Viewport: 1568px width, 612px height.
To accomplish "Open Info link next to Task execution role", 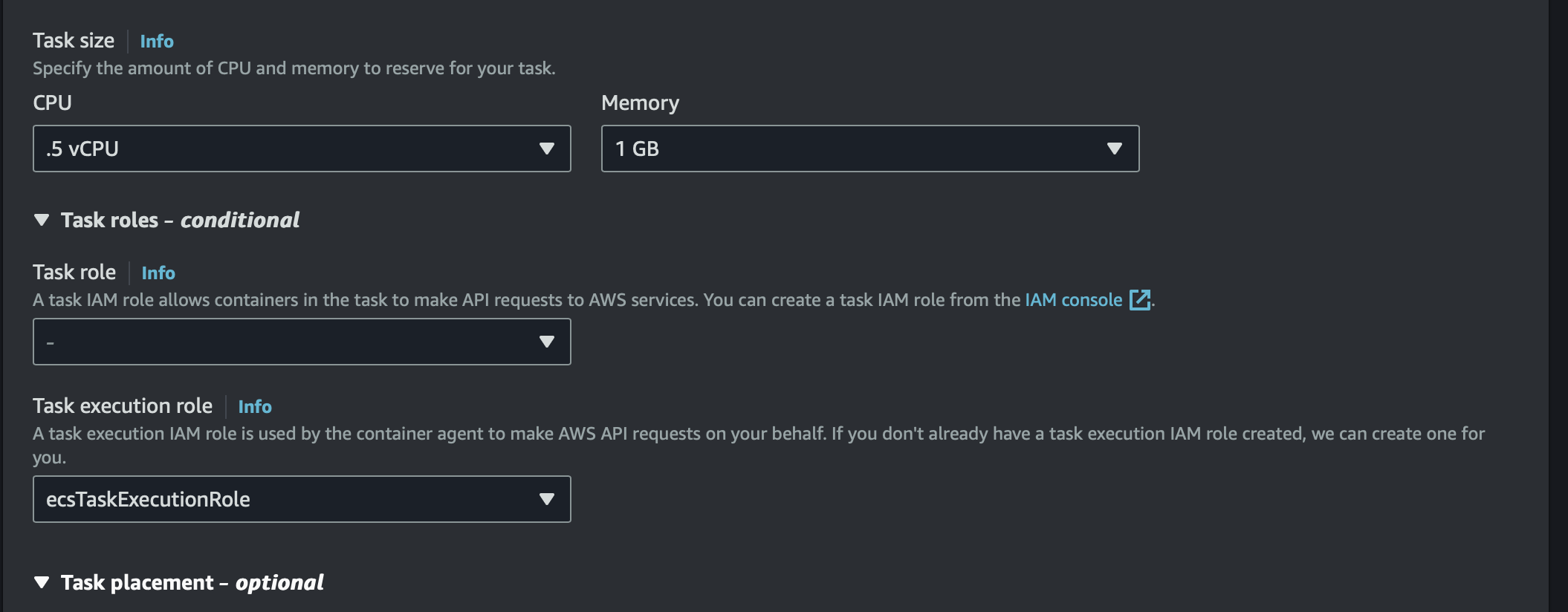I will tap(255, 407).
